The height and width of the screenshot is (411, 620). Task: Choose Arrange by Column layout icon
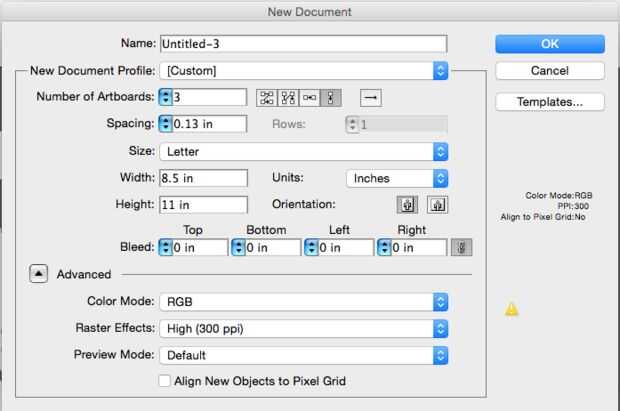click(x=333, y=97)
